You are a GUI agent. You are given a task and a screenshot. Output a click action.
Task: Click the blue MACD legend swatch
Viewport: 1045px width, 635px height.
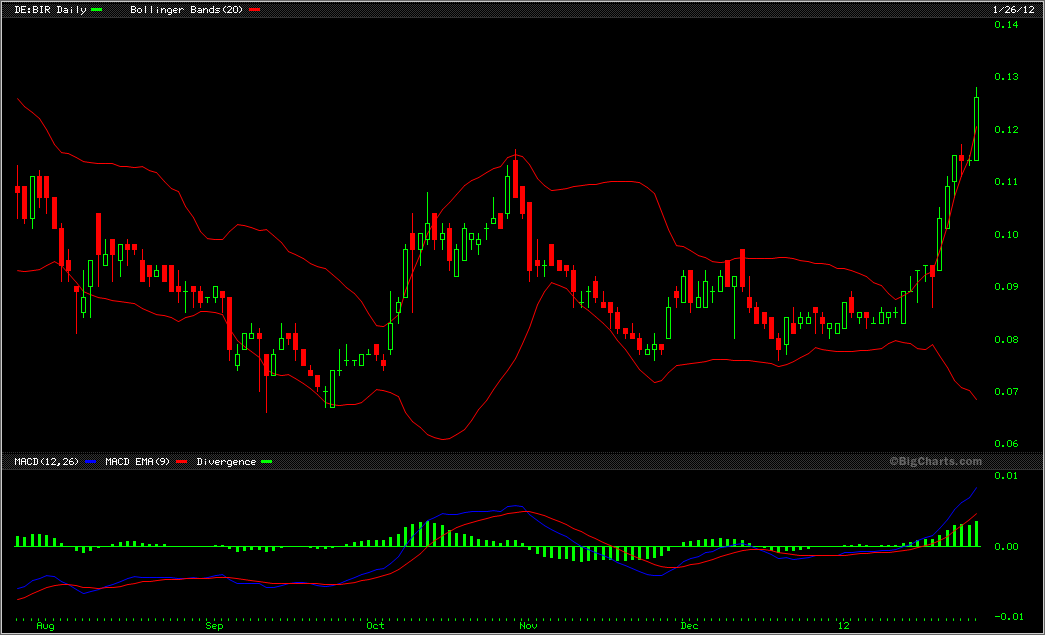pyautogui.click(x=91, y=462)
